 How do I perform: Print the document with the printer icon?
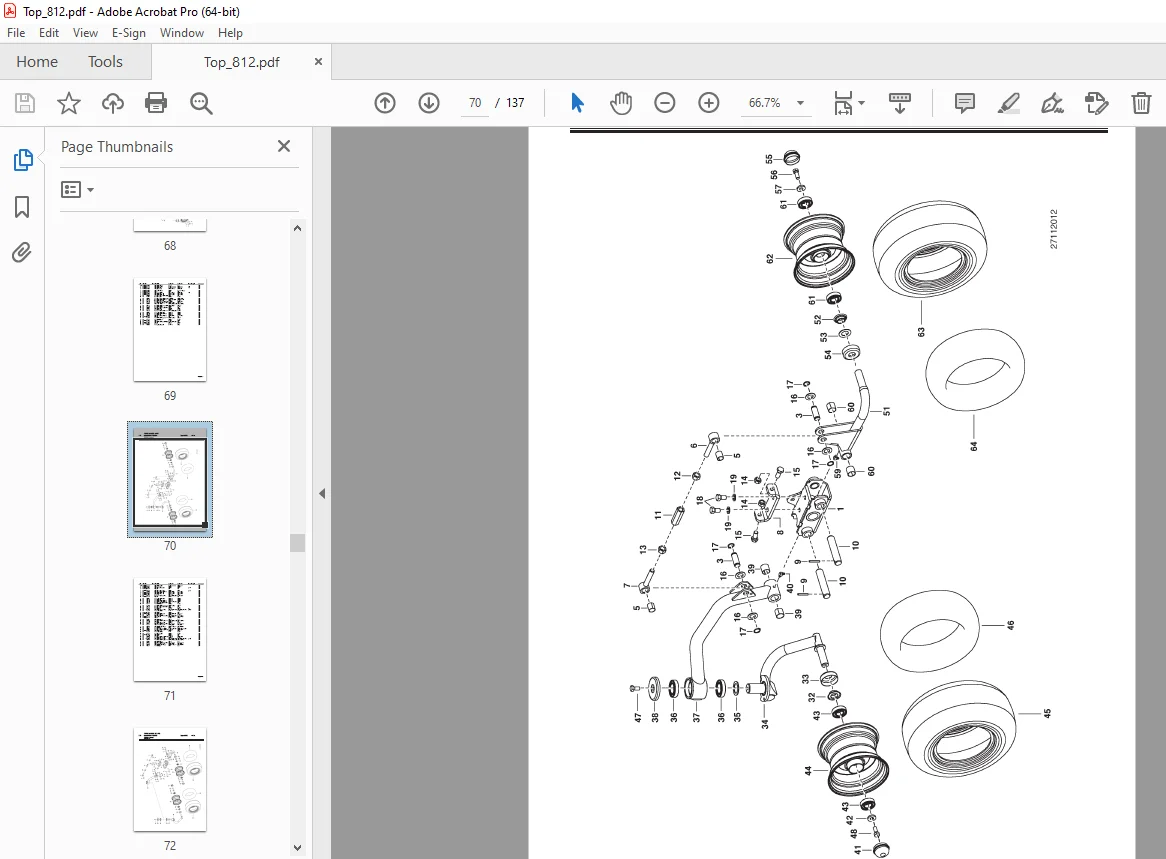(x=156, y=103)
